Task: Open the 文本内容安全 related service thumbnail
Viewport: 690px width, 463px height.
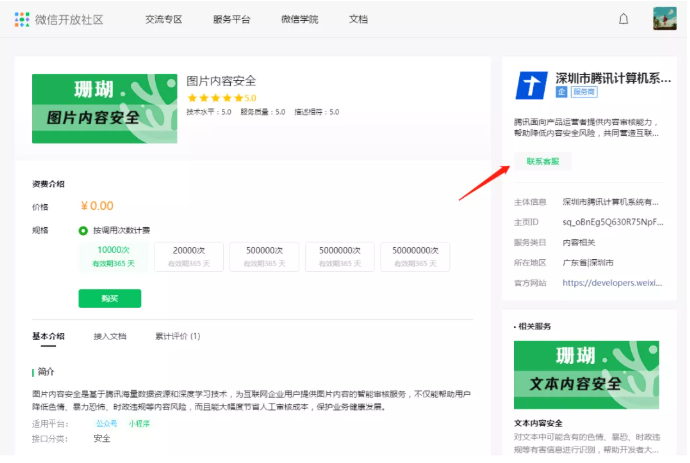Action: coord(587,375)
